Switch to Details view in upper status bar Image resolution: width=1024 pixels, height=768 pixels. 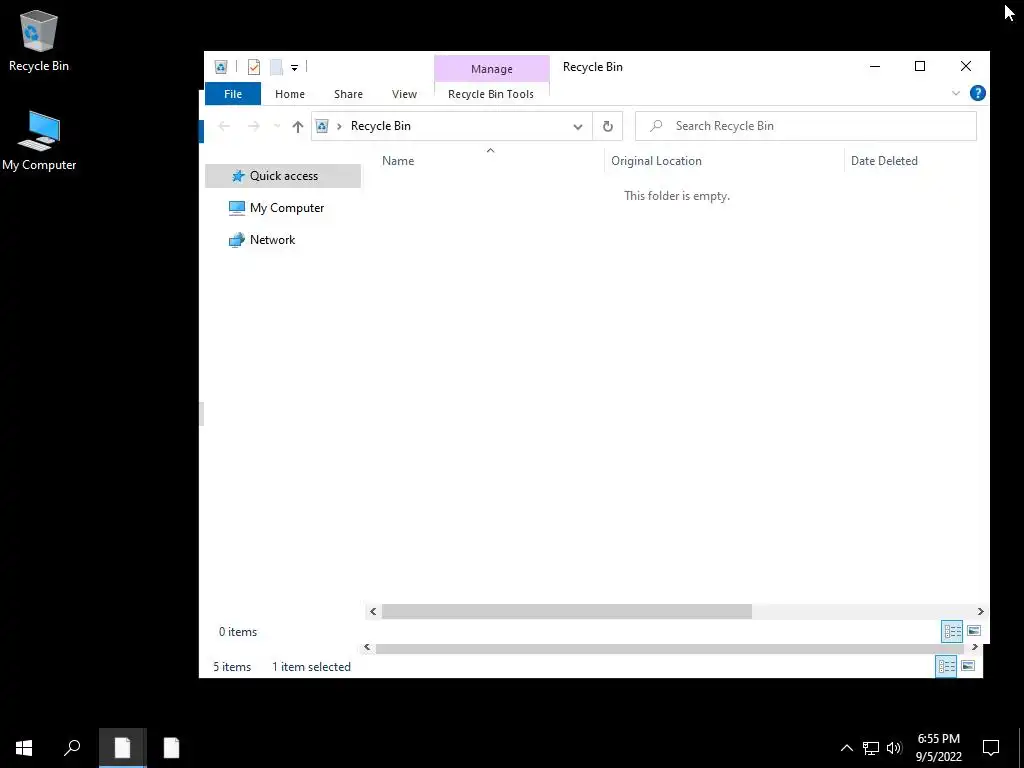(952, 631)
